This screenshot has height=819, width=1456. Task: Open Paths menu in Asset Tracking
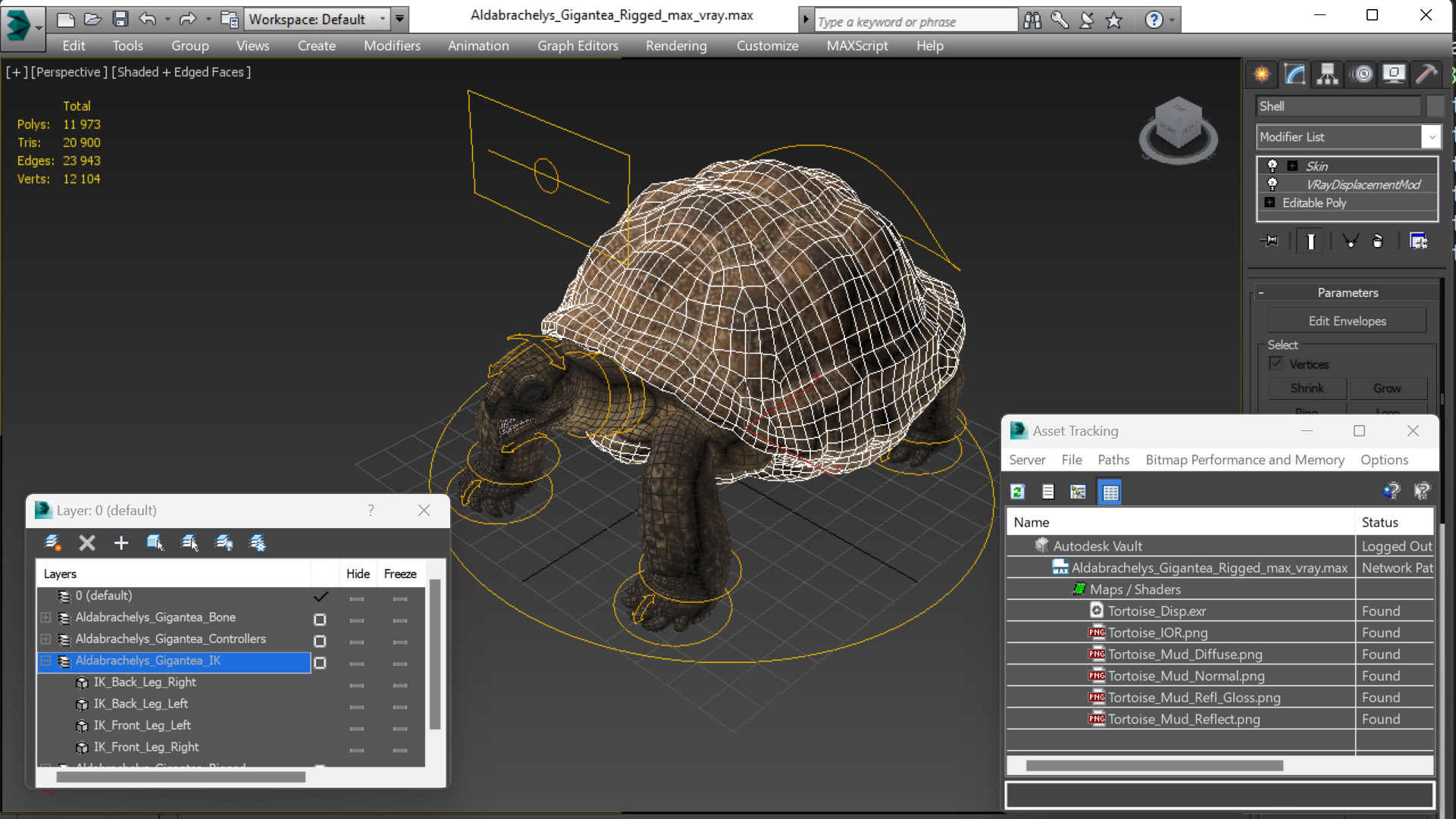point(1113,460)
